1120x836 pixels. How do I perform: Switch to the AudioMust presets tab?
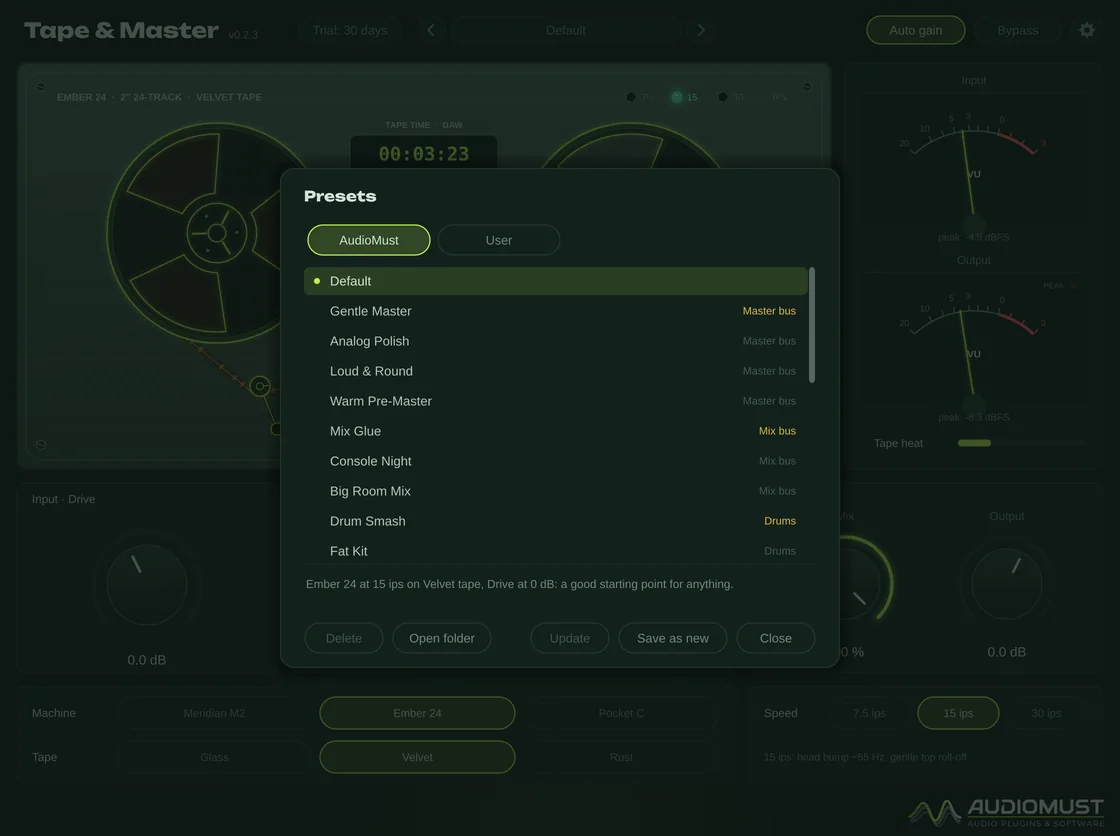pyautogui.click(x=369, y=240)
